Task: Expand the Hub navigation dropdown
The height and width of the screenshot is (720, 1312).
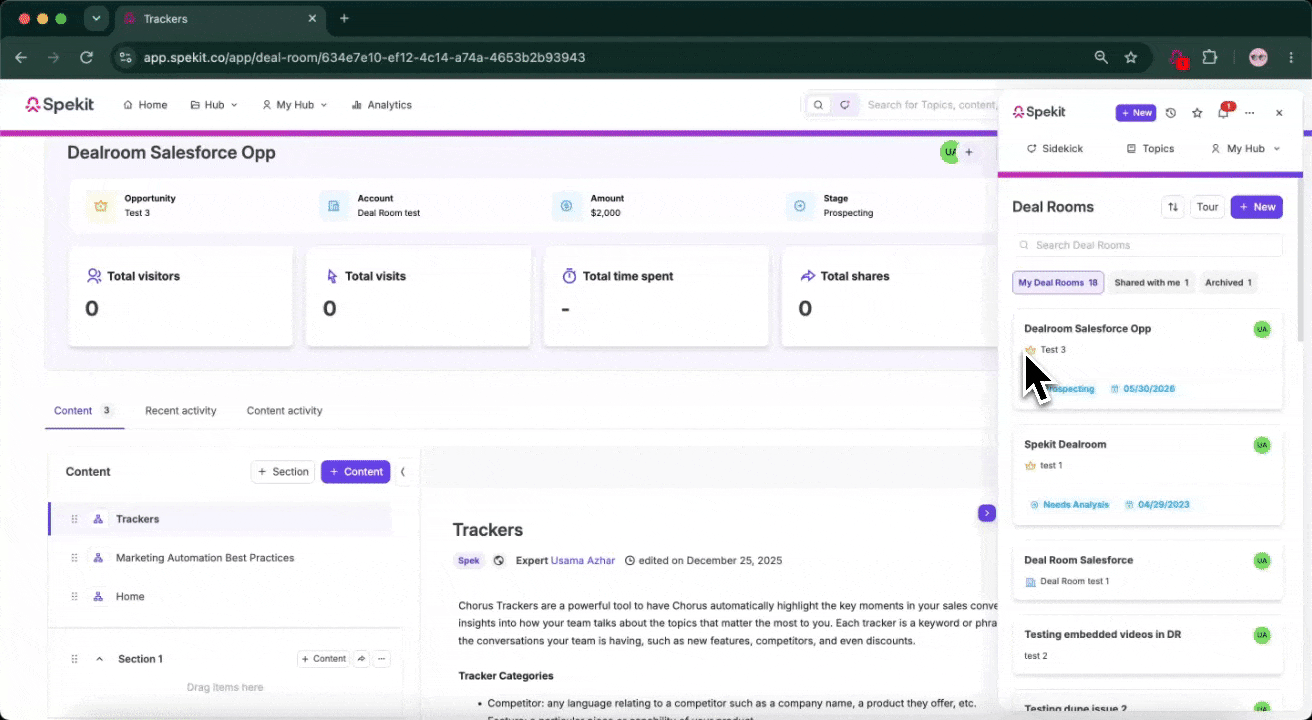Action: click(214, 105)
